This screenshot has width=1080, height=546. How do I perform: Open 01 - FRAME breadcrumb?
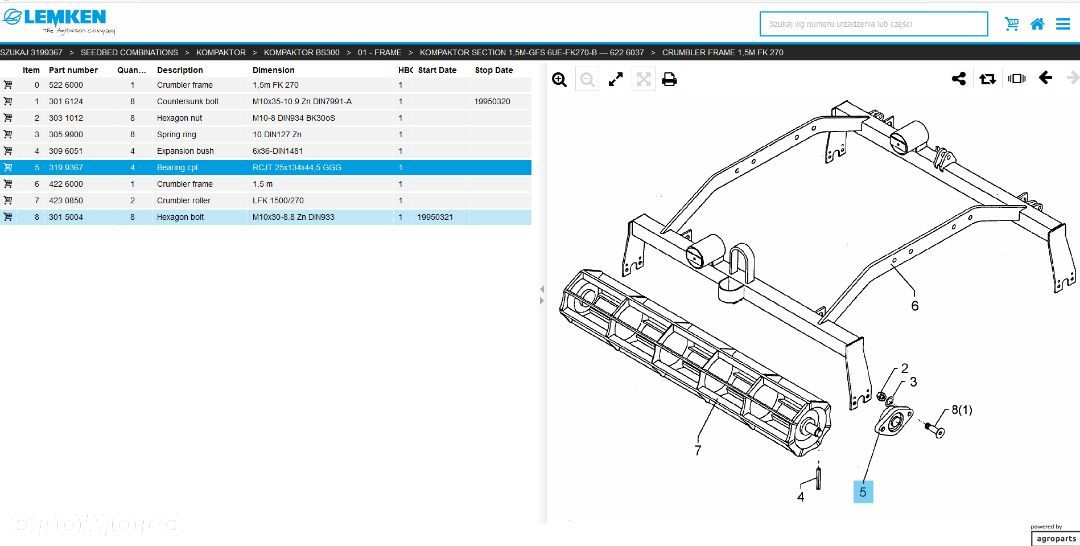coord(379,52)
